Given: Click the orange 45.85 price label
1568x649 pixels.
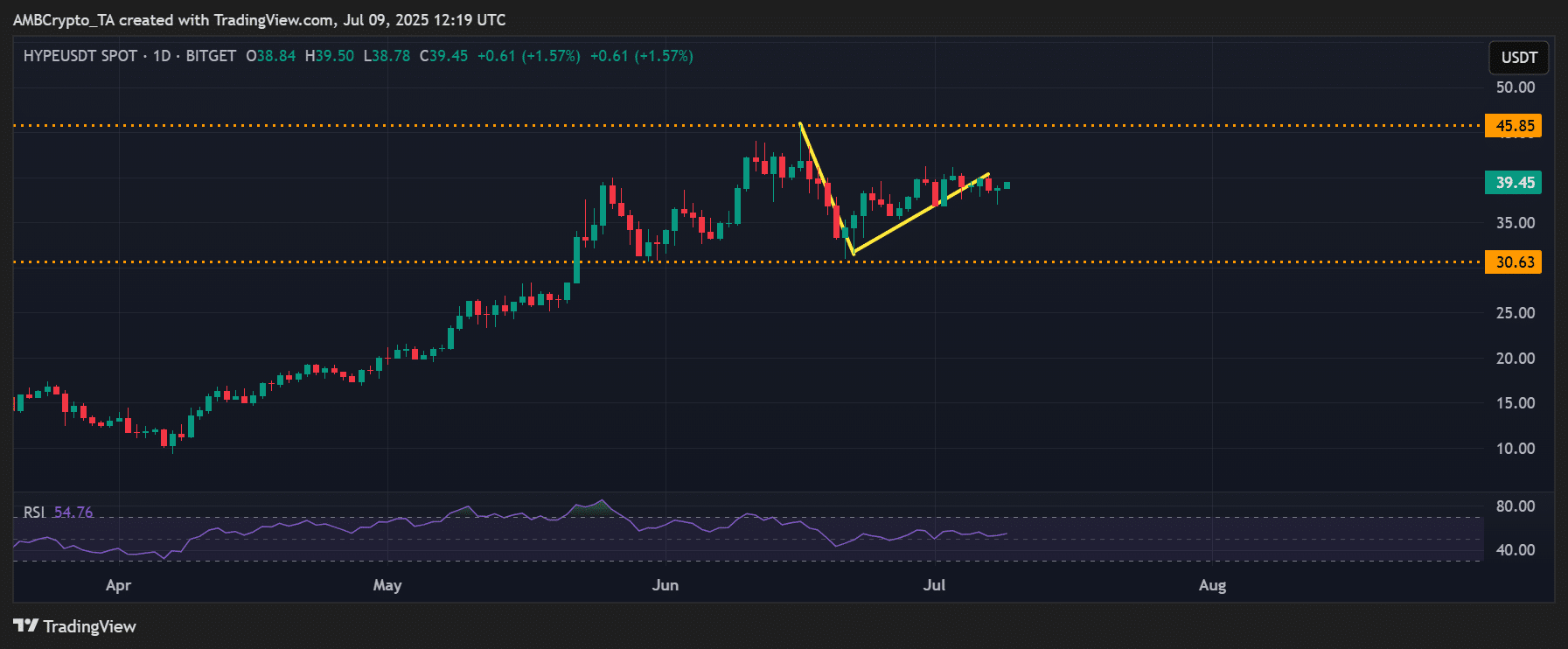Looking at the screenshot, I should 1514,126.
